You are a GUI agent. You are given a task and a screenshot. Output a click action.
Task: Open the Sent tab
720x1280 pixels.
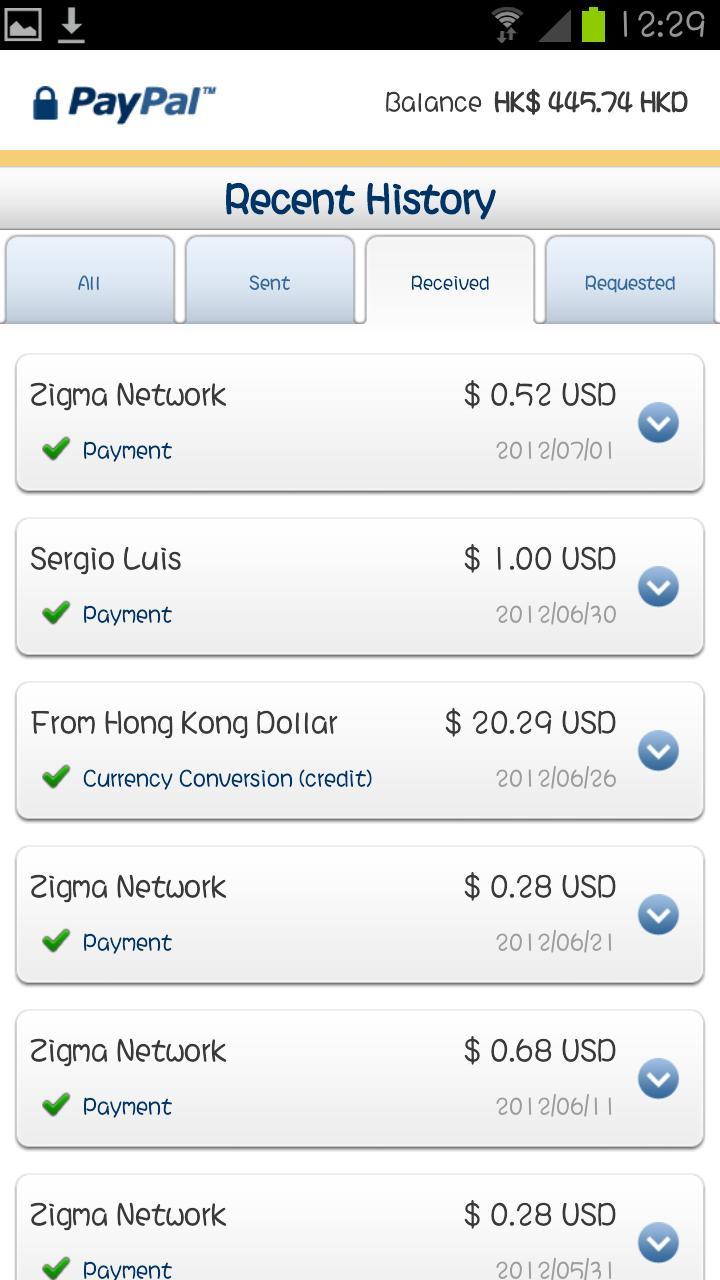click(269, 283)
